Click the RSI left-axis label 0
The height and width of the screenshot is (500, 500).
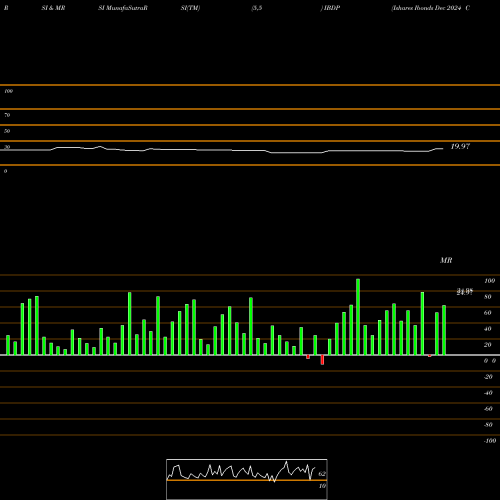tap(5, 171)
